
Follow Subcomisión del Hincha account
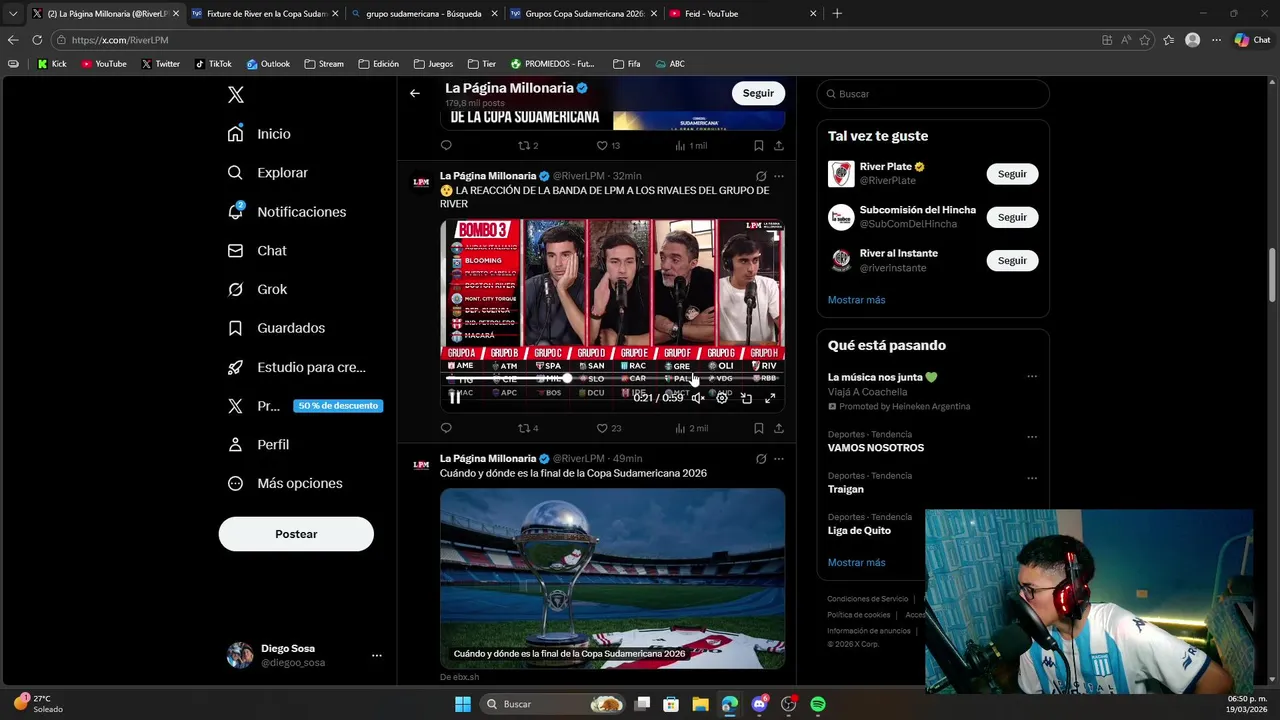pyautogui.click(x=1012, y=217)
